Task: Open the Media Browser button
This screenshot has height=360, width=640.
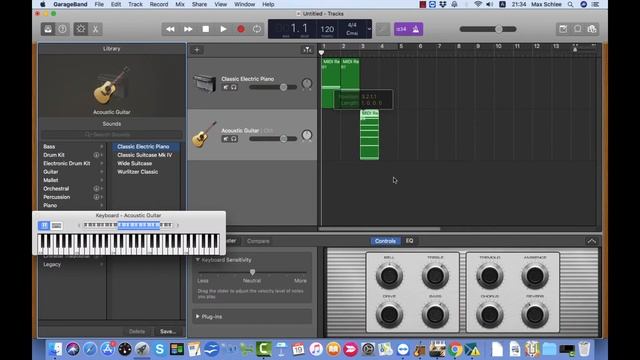Action: tap(592, 29)
